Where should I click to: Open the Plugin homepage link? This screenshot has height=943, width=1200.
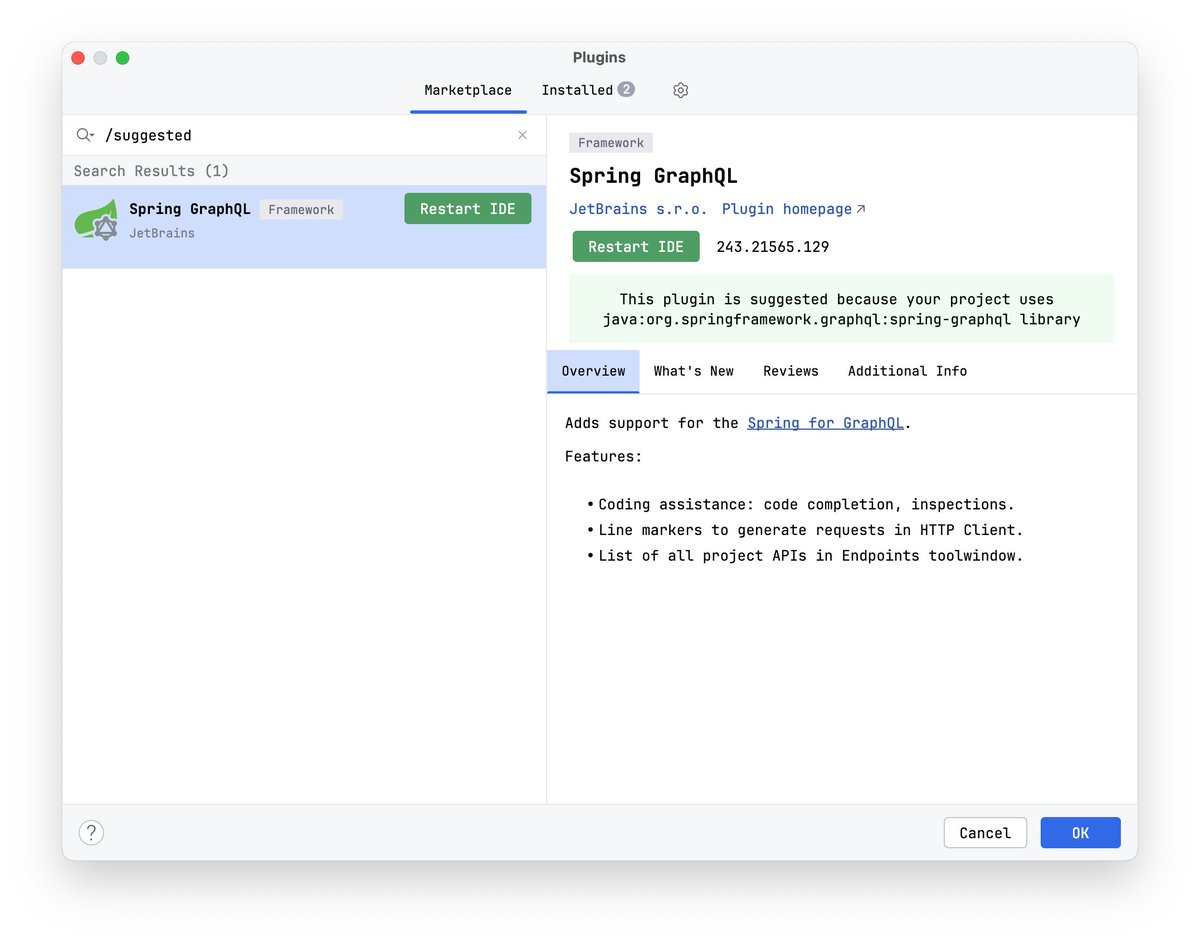click(x=794, y=209)
